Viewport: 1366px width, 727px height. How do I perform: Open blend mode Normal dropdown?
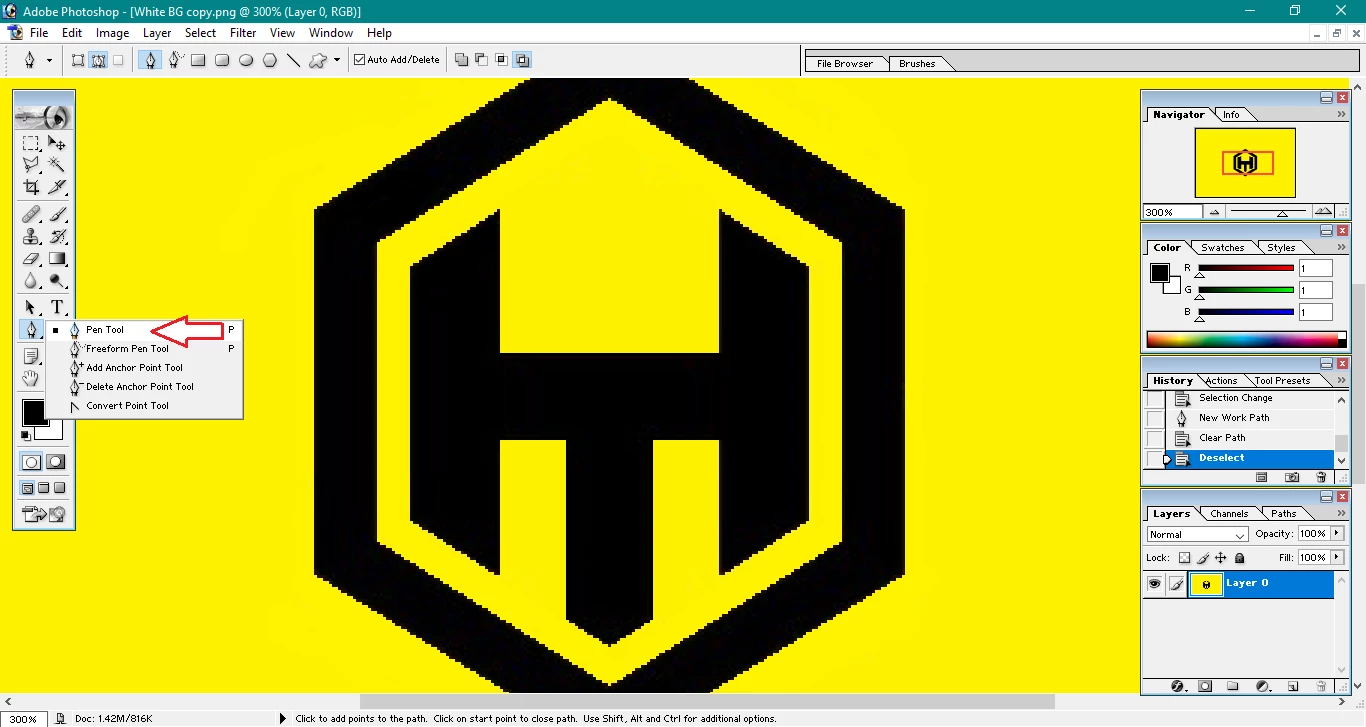[1197, 535]
